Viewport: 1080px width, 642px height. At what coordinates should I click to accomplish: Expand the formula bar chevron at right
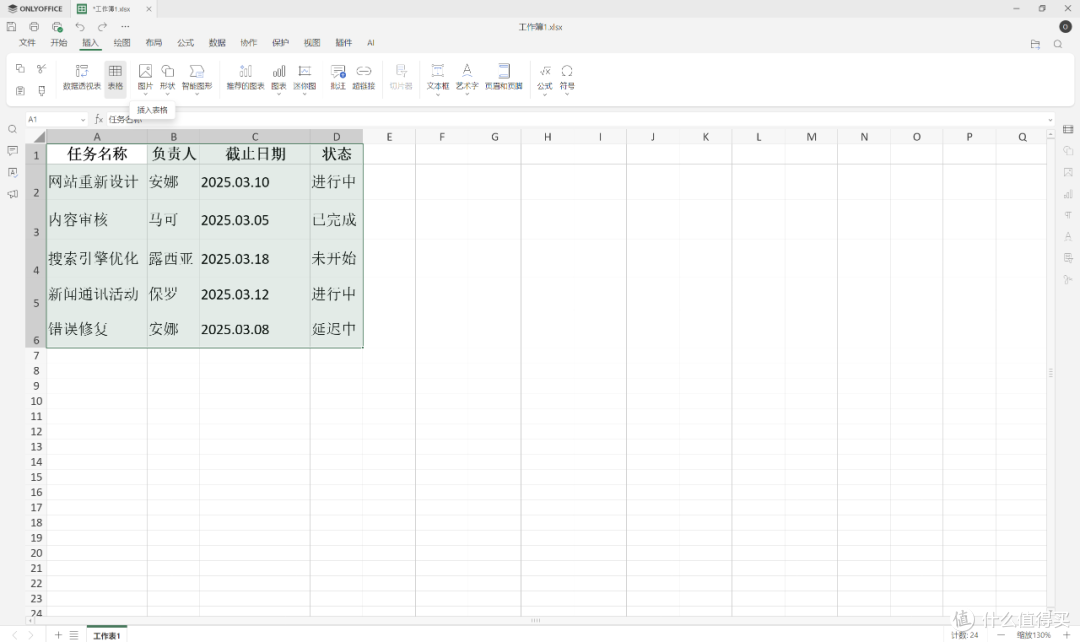pos(1050,120)
